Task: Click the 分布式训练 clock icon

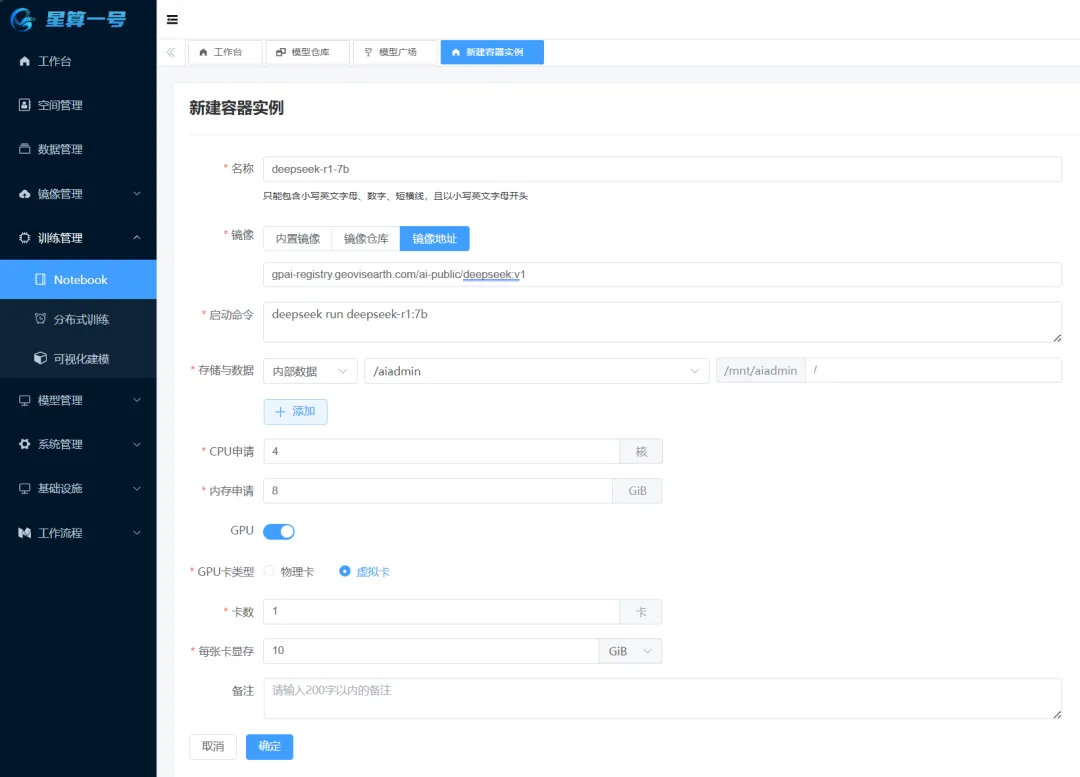Action: coord(40,319)
